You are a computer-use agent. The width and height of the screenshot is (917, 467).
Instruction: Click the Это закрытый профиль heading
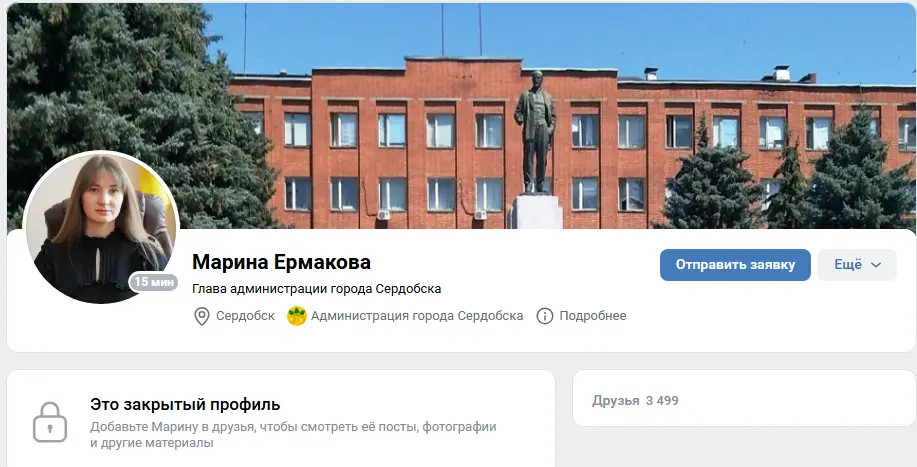pyautogui.click(x=185, y=404)
